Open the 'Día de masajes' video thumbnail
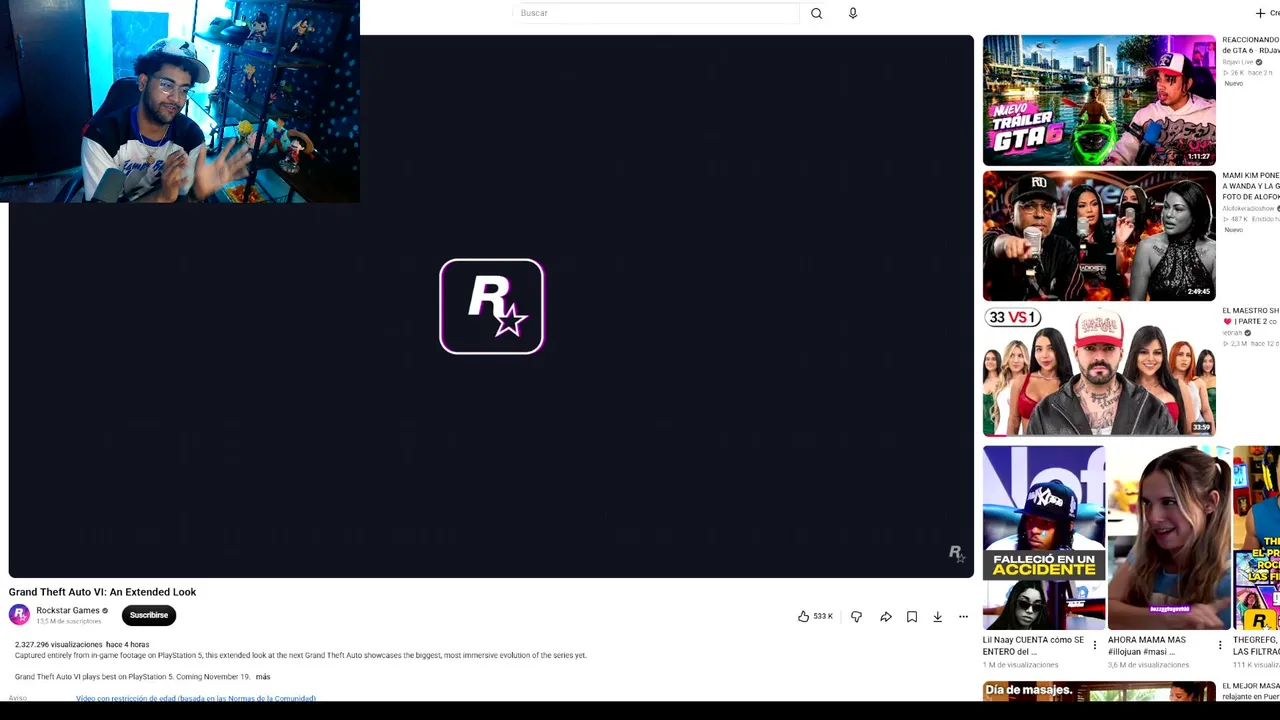Viewport: 1280px width, 720px height. tap(1099, 691)
